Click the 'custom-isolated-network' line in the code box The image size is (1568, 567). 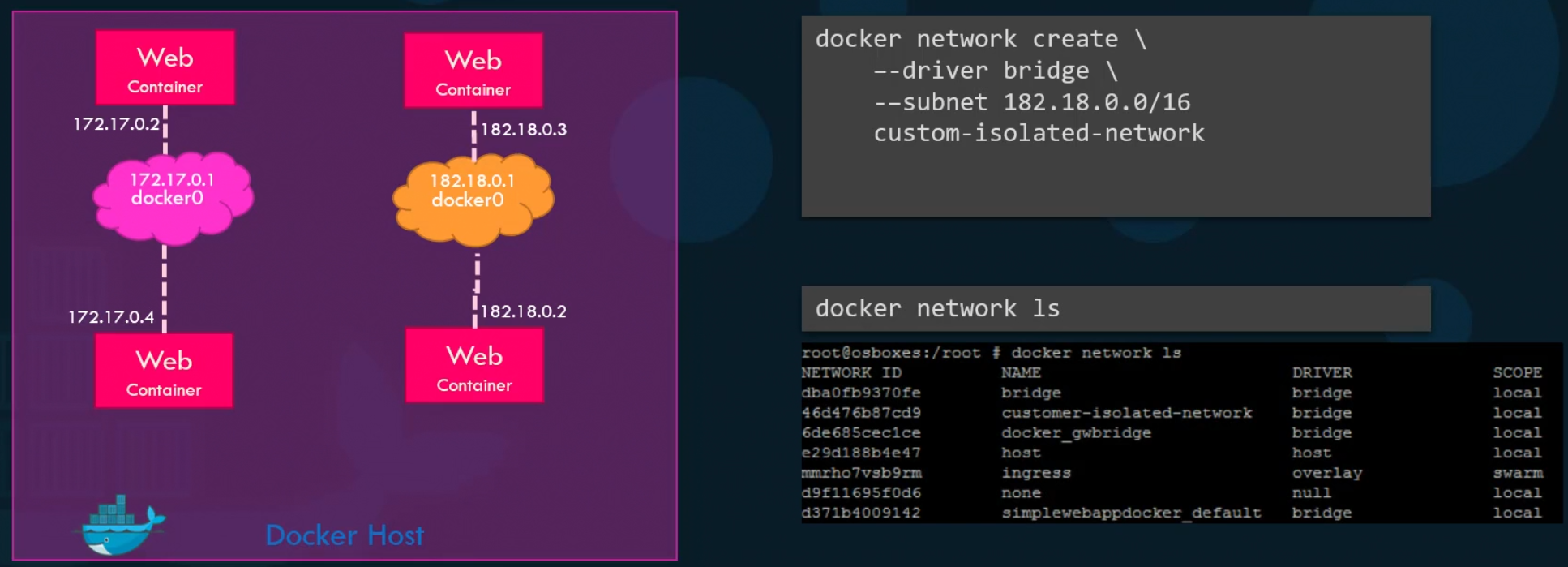click(1039, 133)
